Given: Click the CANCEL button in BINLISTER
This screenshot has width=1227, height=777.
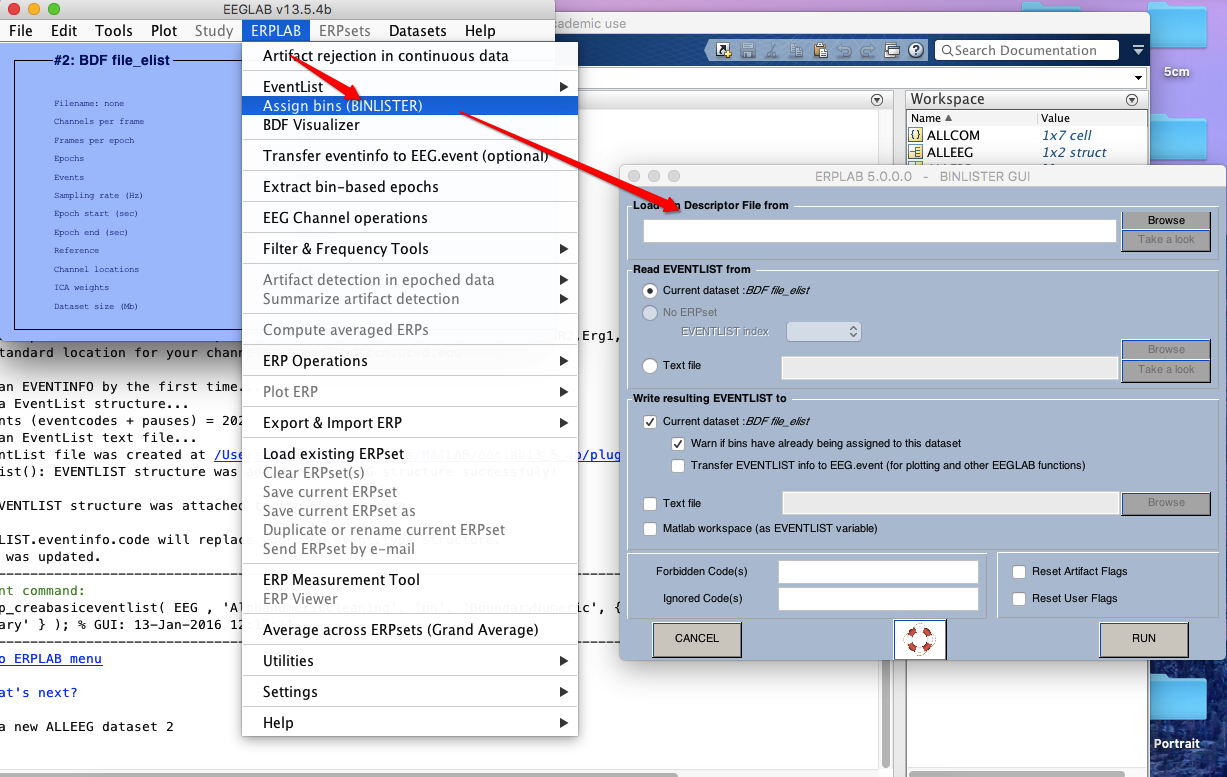Looking at the screenshot, I should (x=697, y=639).
